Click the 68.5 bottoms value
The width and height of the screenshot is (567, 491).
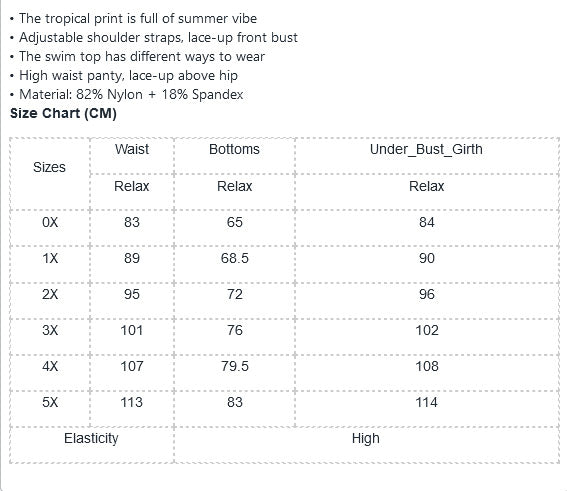pyautogui.click(x=235, y=258)
